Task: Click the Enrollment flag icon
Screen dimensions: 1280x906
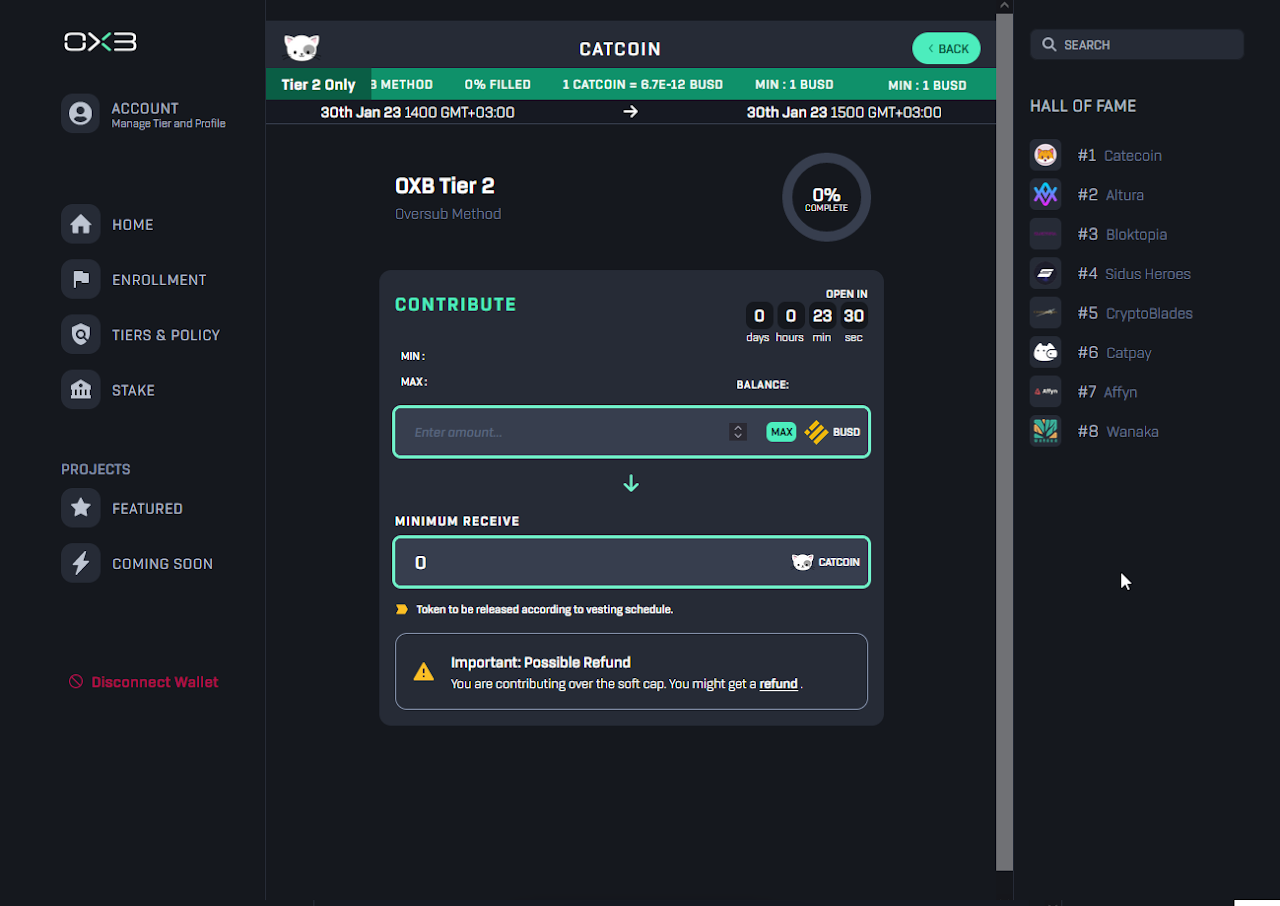Action: pos(80,279)
